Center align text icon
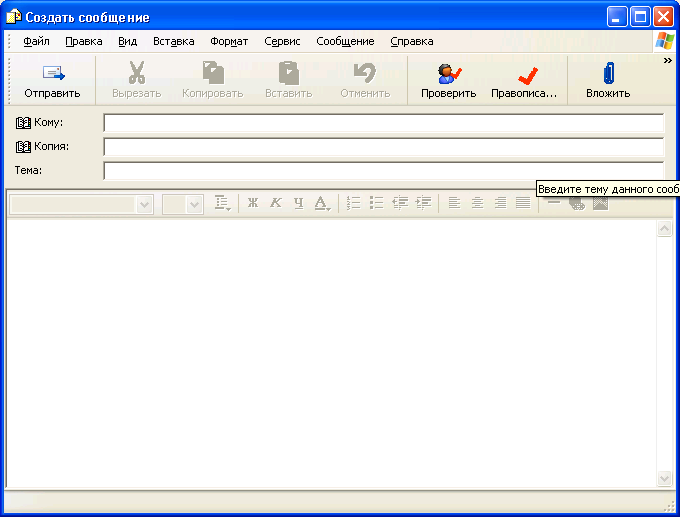680x517 pixels. tap(477, 203)
